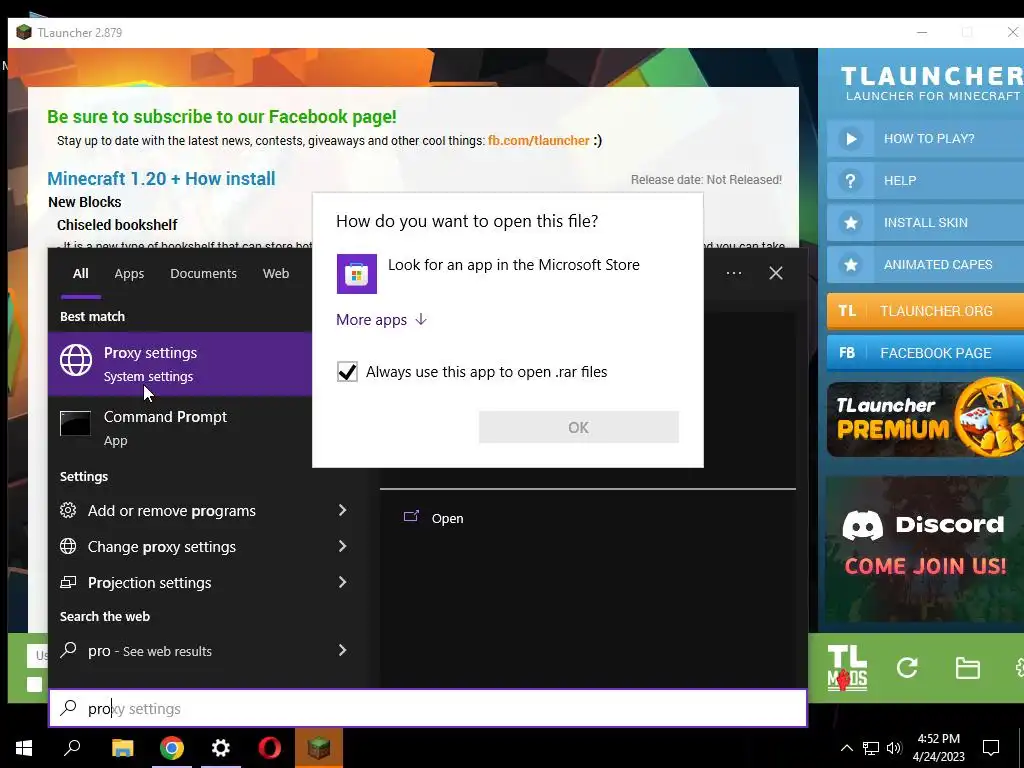Expand Projection settings arrow
1024x768 pixels.
point(342,582)
